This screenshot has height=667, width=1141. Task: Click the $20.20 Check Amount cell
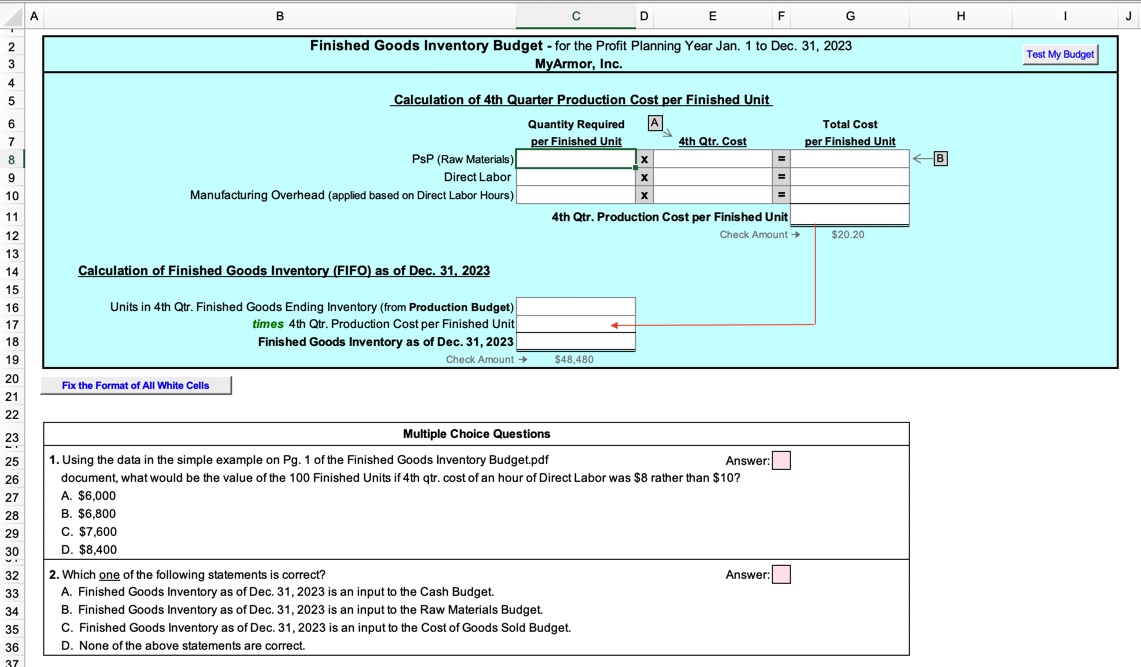849,234
